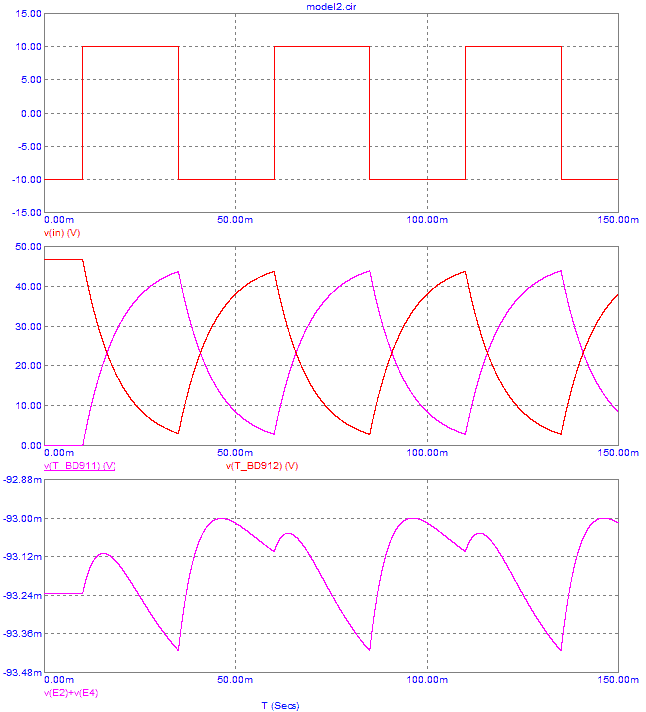Image resolution: width=646 pixels, height=712 pixels.
Task: Select the v(E2)+v(E4) trace label
Action: click(x=71, y=693)
